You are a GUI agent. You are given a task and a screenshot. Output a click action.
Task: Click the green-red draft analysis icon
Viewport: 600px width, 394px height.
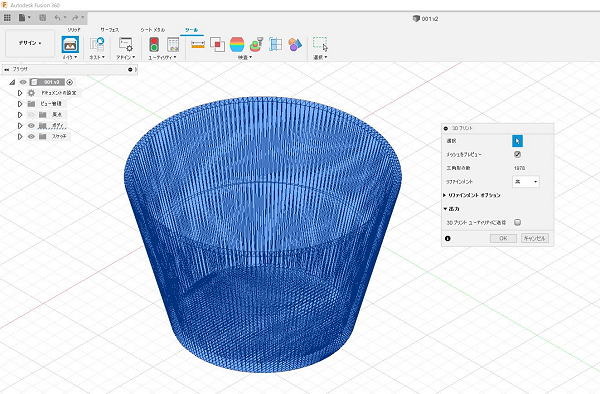[256, 44]
